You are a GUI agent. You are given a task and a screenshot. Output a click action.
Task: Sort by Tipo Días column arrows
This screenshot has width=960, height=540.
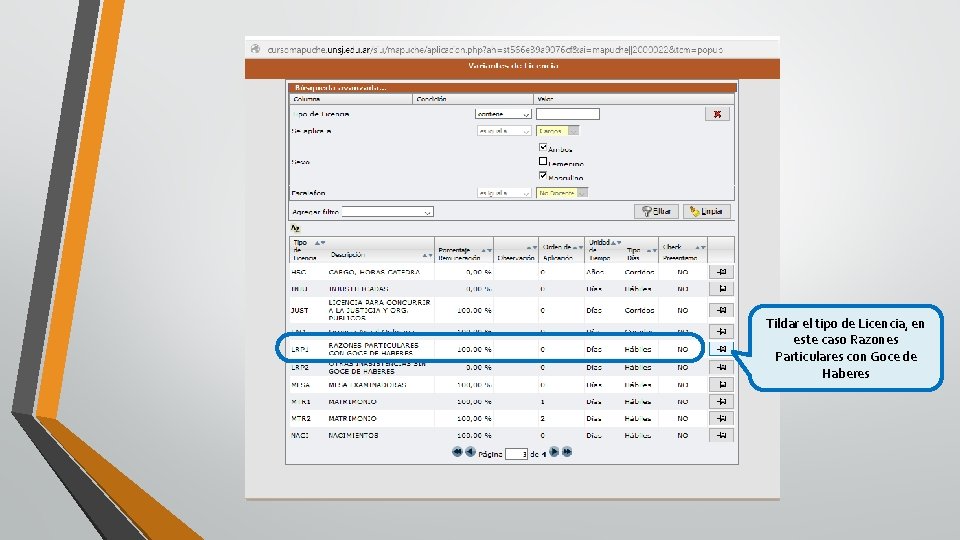(x=651, y=250)
